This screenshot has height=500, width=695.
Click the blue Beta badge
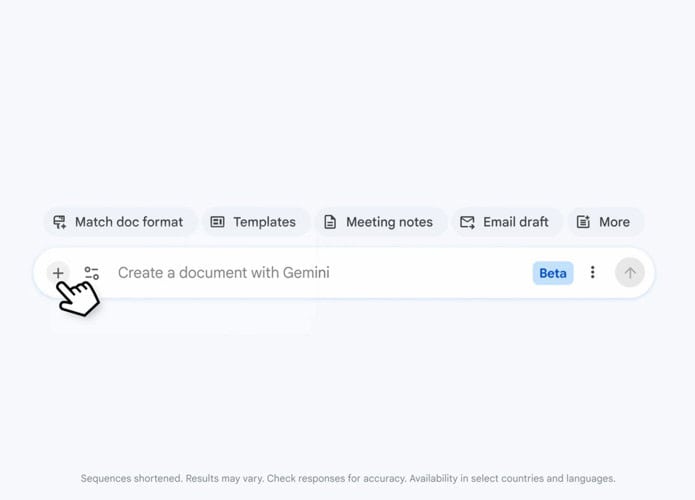pyautogui.click(x=553, y=273)
